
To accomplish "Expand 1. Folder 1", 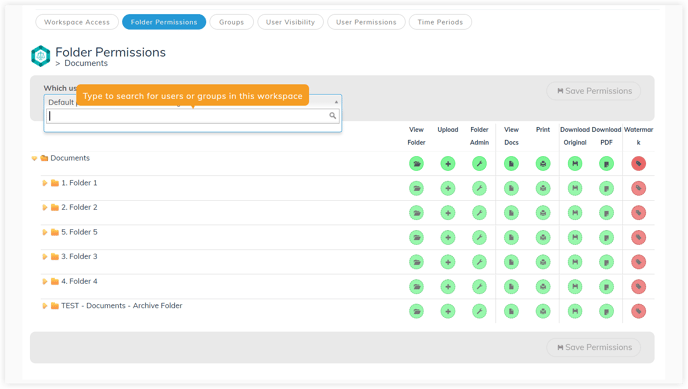I will [44, 183].
